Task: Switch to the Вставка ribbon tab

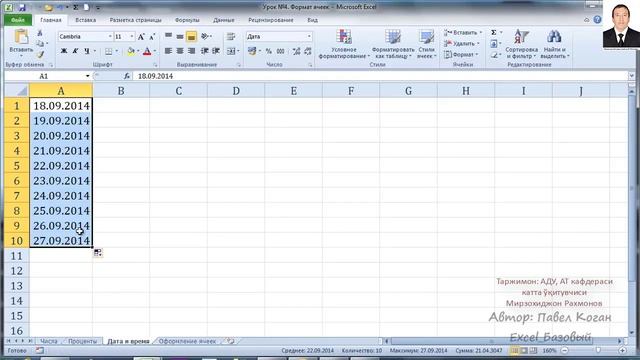Action: tap(86, 20)
